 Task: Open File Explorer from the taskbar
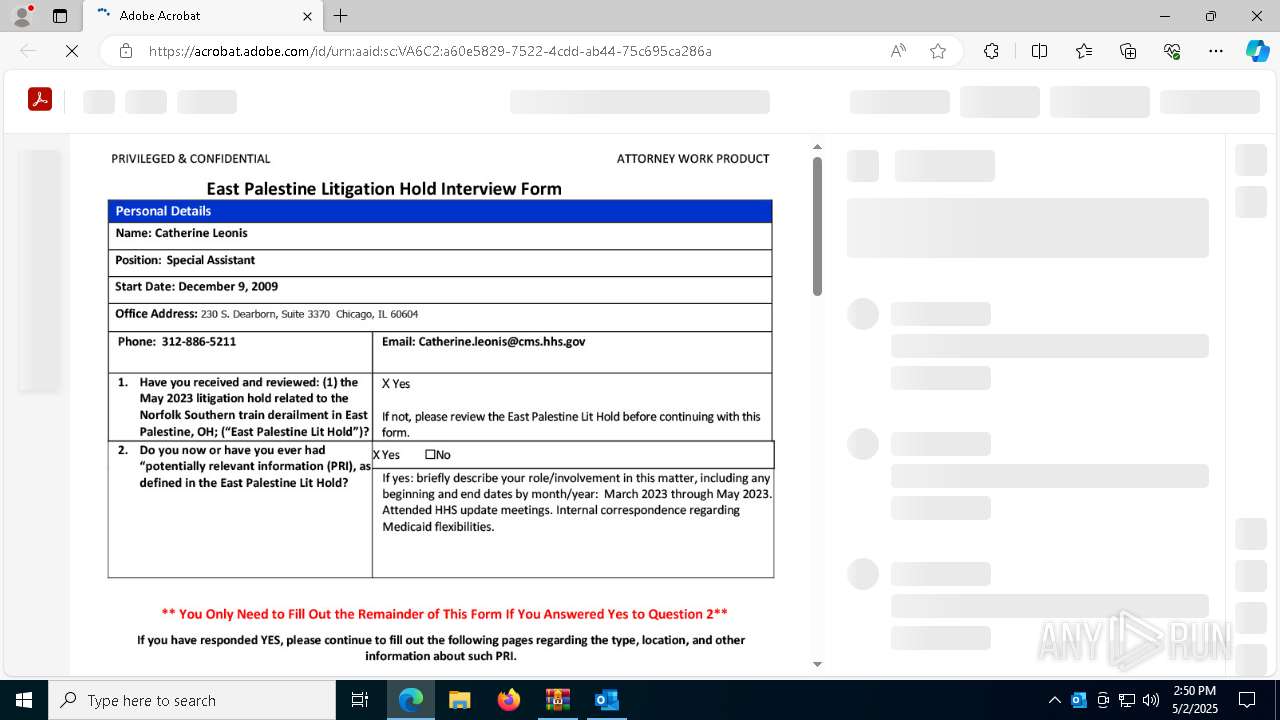click(x=459, y=700)
